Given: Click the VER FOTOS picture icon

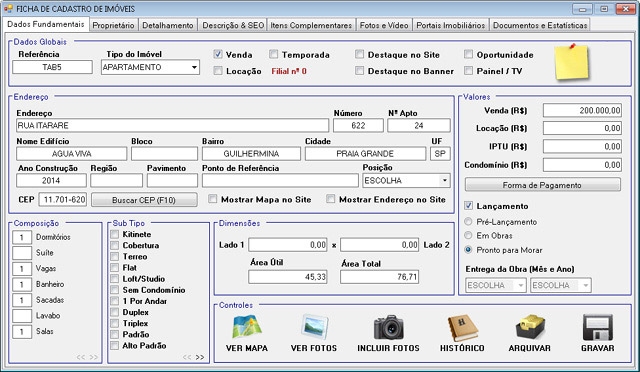Looking at the screenshot, I should 314,327.
